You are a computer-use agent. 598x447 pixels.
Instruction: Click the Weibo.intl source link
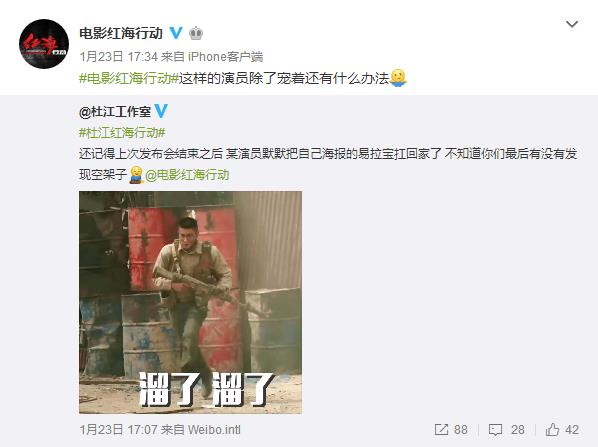tap(214, 430)
